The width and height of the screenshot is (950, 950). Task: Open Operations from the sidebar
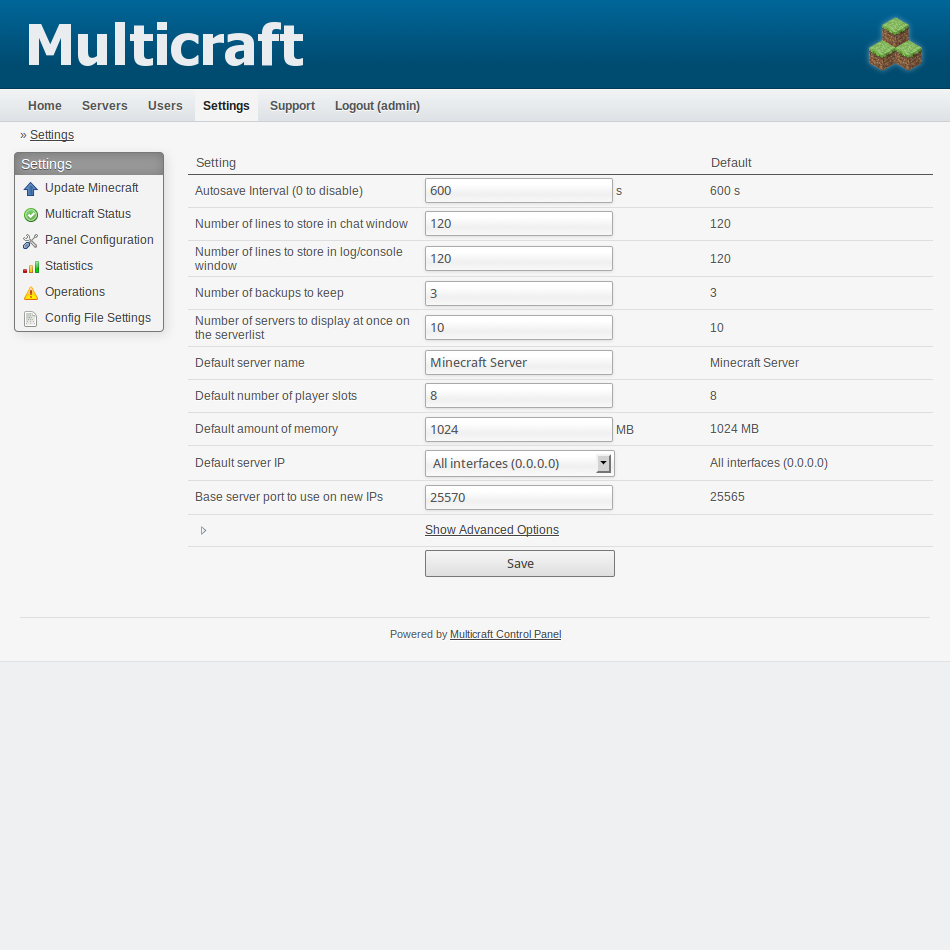click(75, 293)
